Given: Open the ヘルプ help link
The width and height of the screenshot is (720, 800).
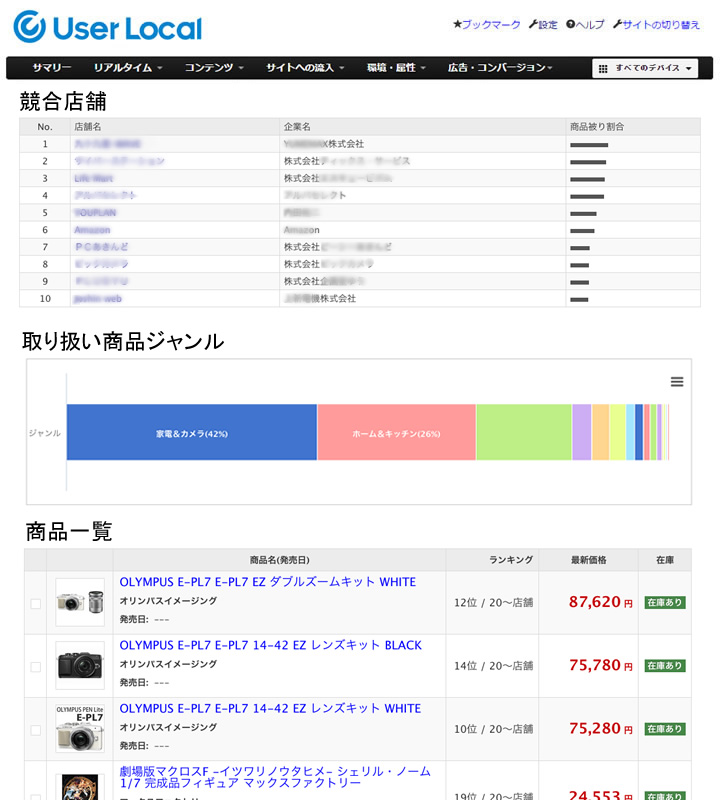Looking at the screenshot, I should [x=585, y=24].
